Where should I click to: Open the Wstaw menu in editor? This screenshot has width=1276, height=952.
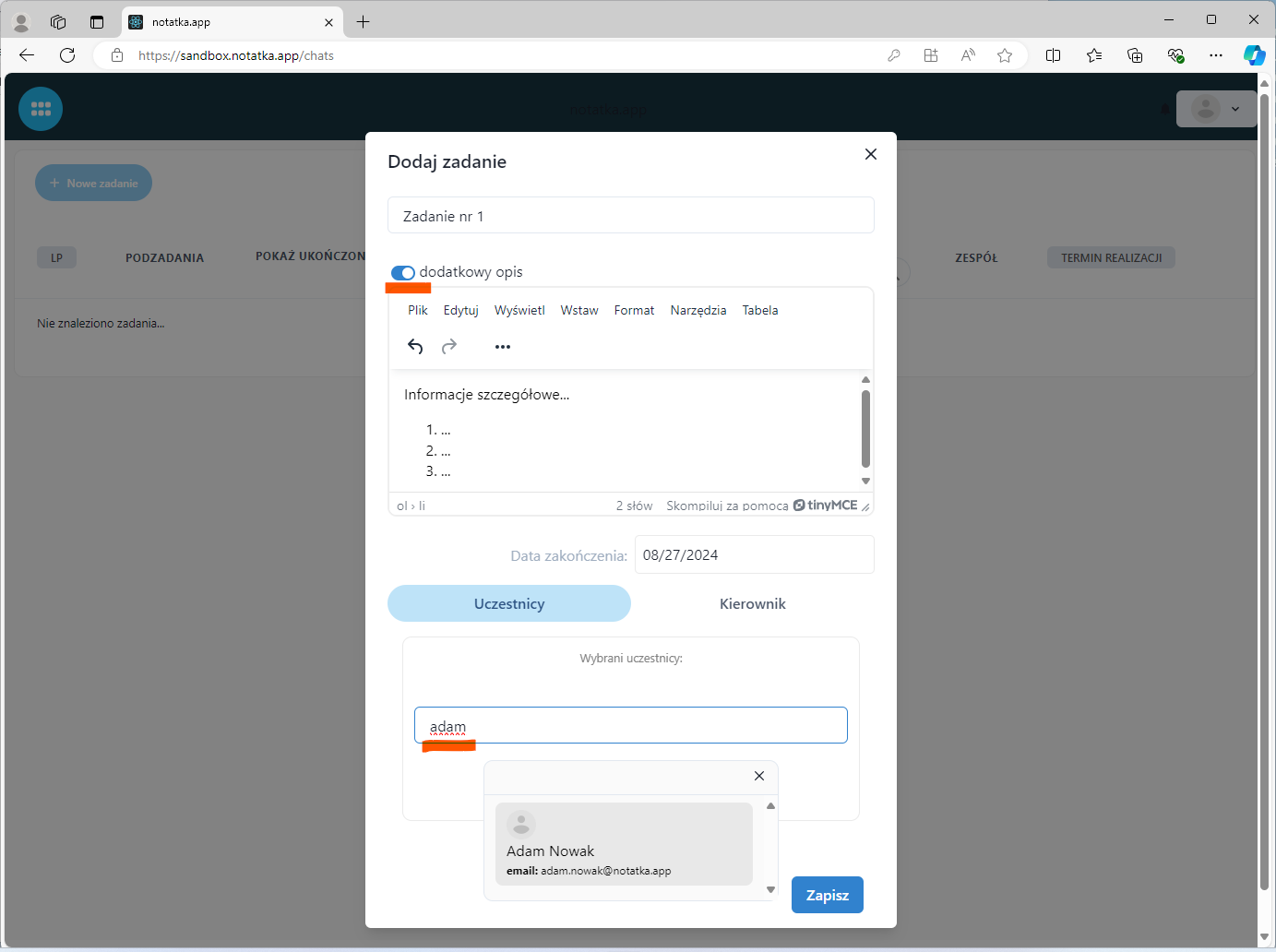pyautogui.click(x=579, y=311)
